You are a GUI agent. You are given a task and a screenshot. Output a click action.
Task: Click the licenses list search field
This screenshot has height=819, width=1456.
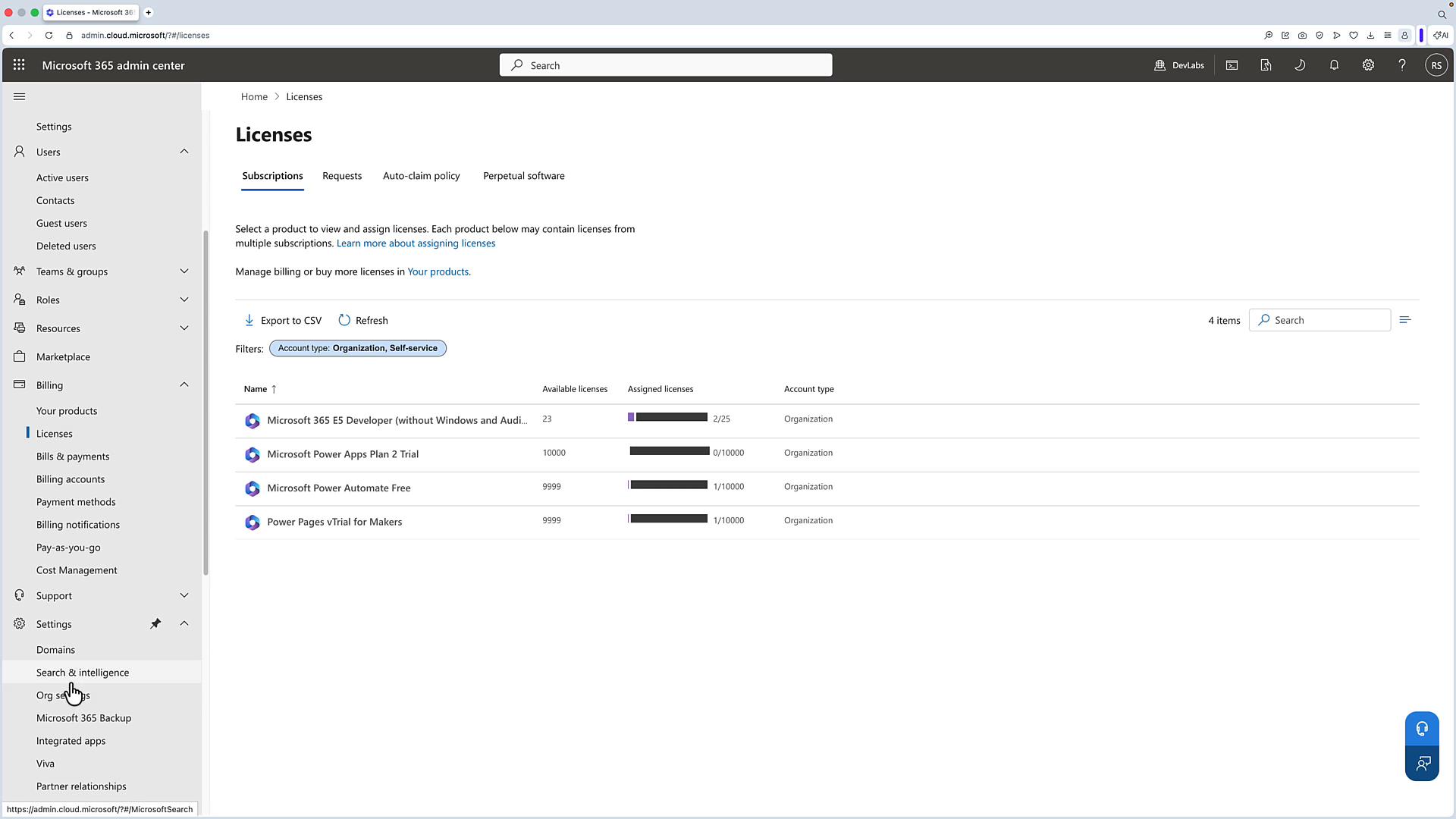click(1319, 320)
